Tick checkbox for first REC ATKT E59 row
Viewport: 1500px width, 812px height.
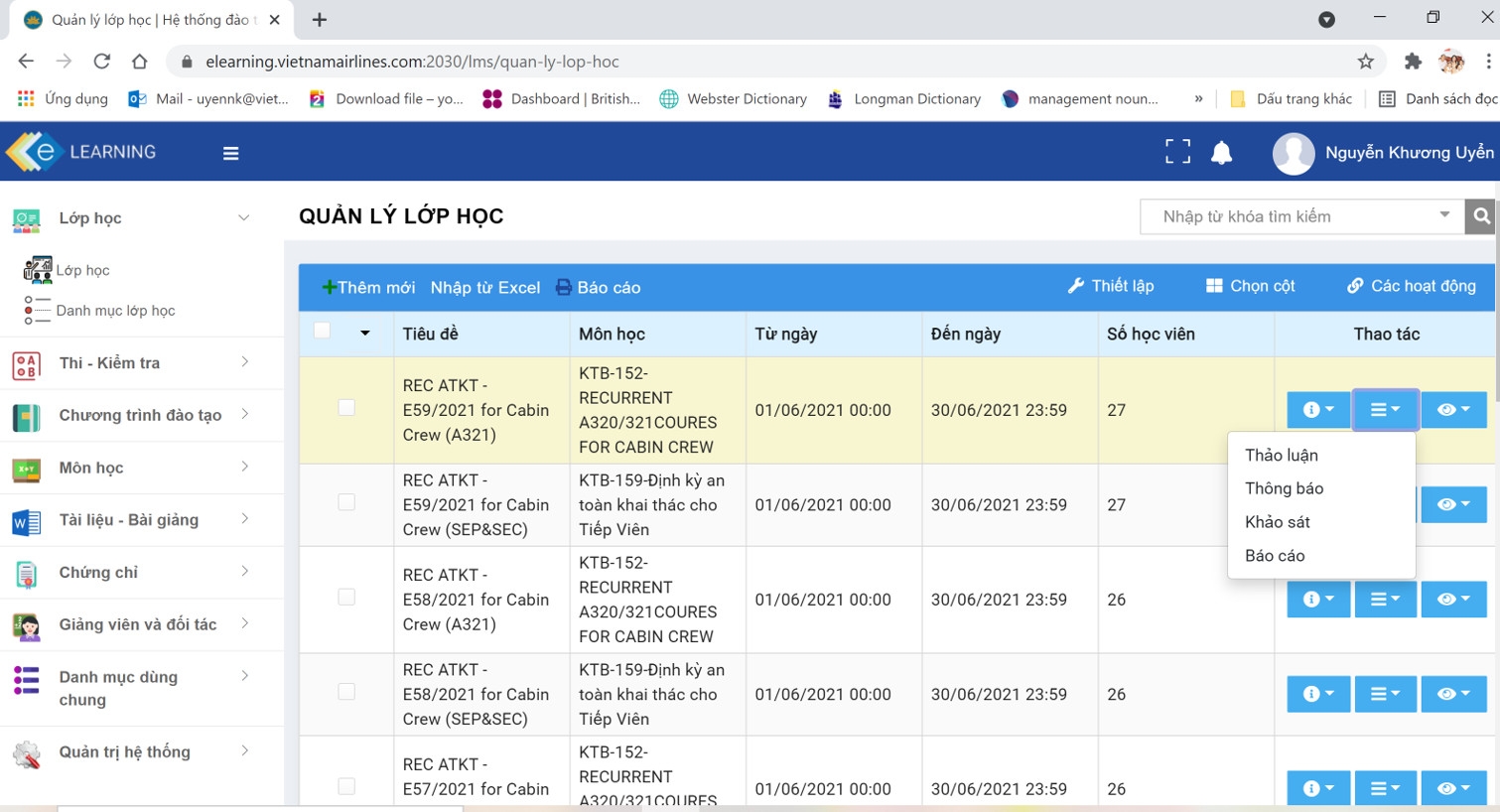[346, 407]
